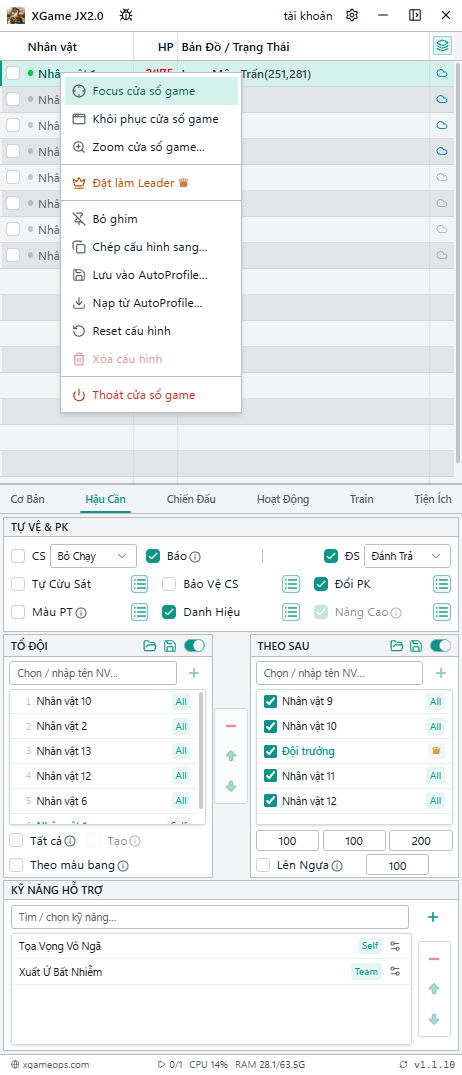Click Self tag on Tọa Vọng Vô Ngã
462x1075 pixels.
coord(369,946)
